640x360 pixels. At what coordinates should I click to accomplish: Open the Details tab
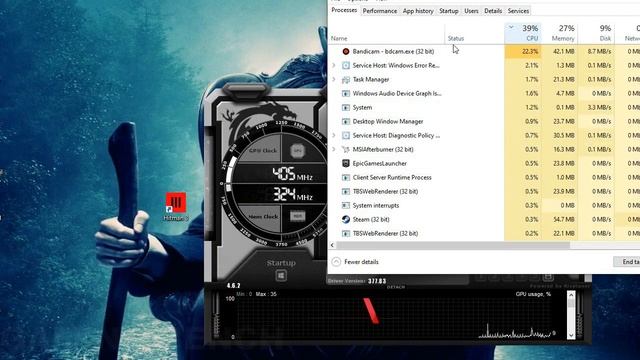pos(493,11)
